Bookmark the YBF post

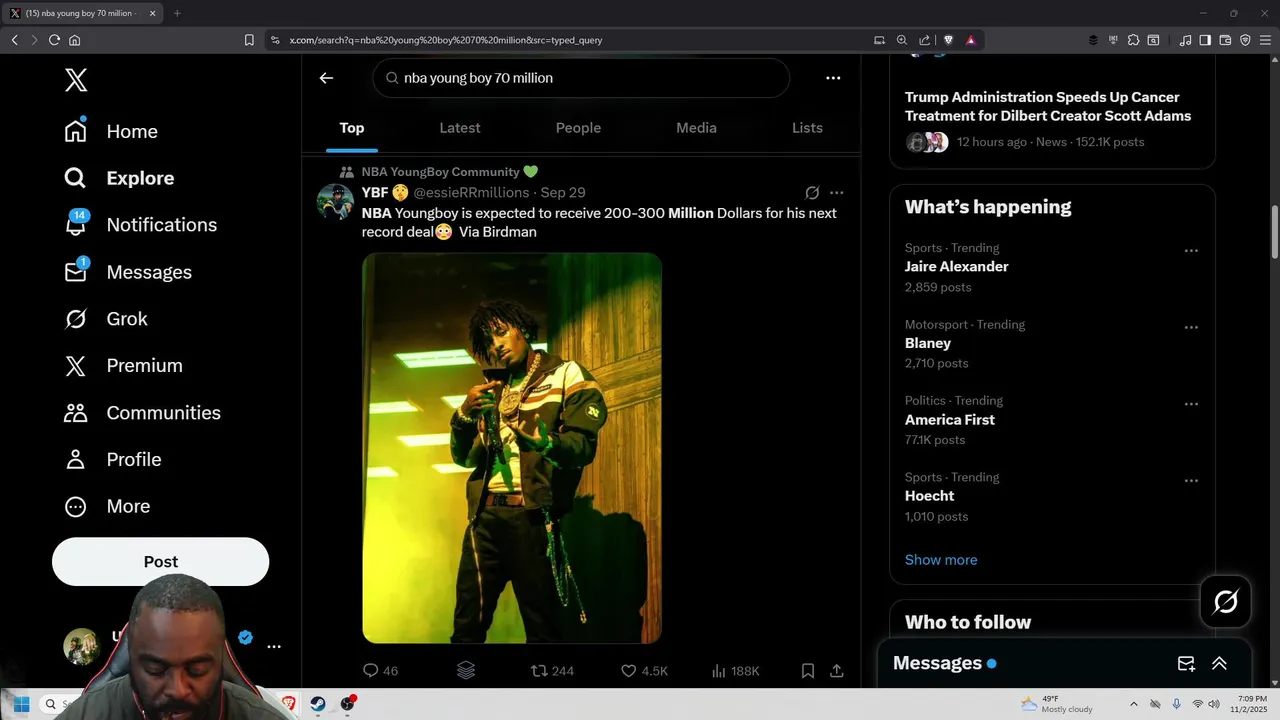808,671
